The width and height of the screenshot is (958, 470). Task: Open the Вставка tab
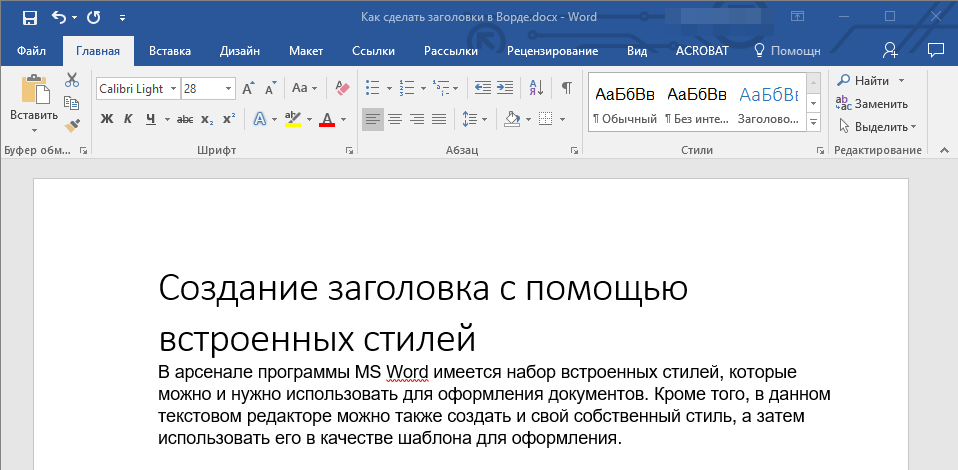[170, 51]
